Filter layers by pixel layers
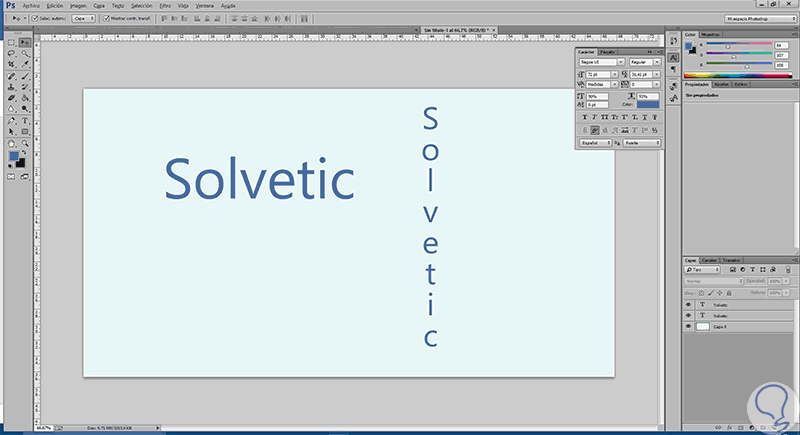 click(x=733, y=269)
